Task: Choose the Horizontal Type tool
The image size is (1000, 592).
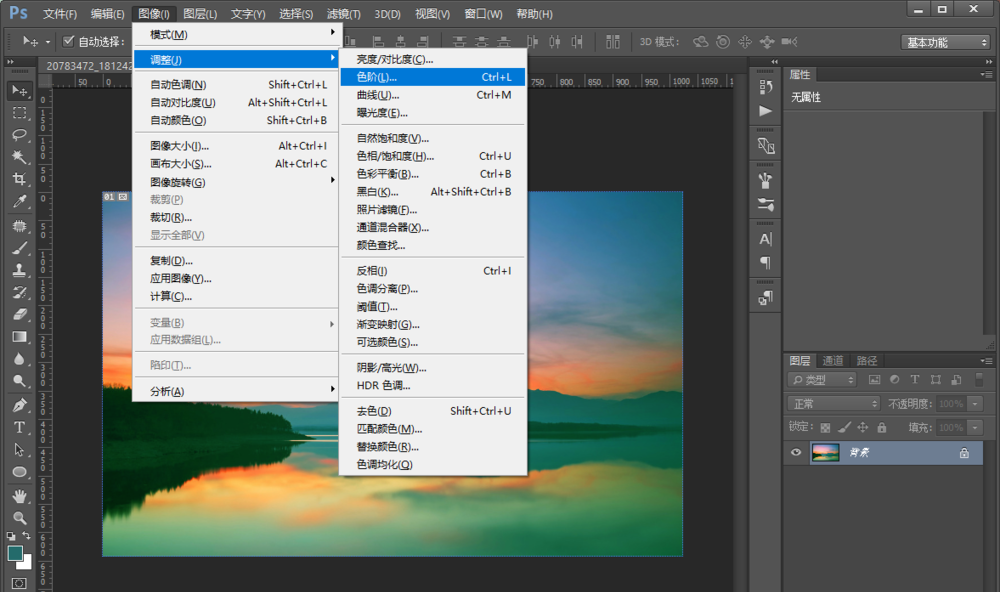Action: (19, 427)
